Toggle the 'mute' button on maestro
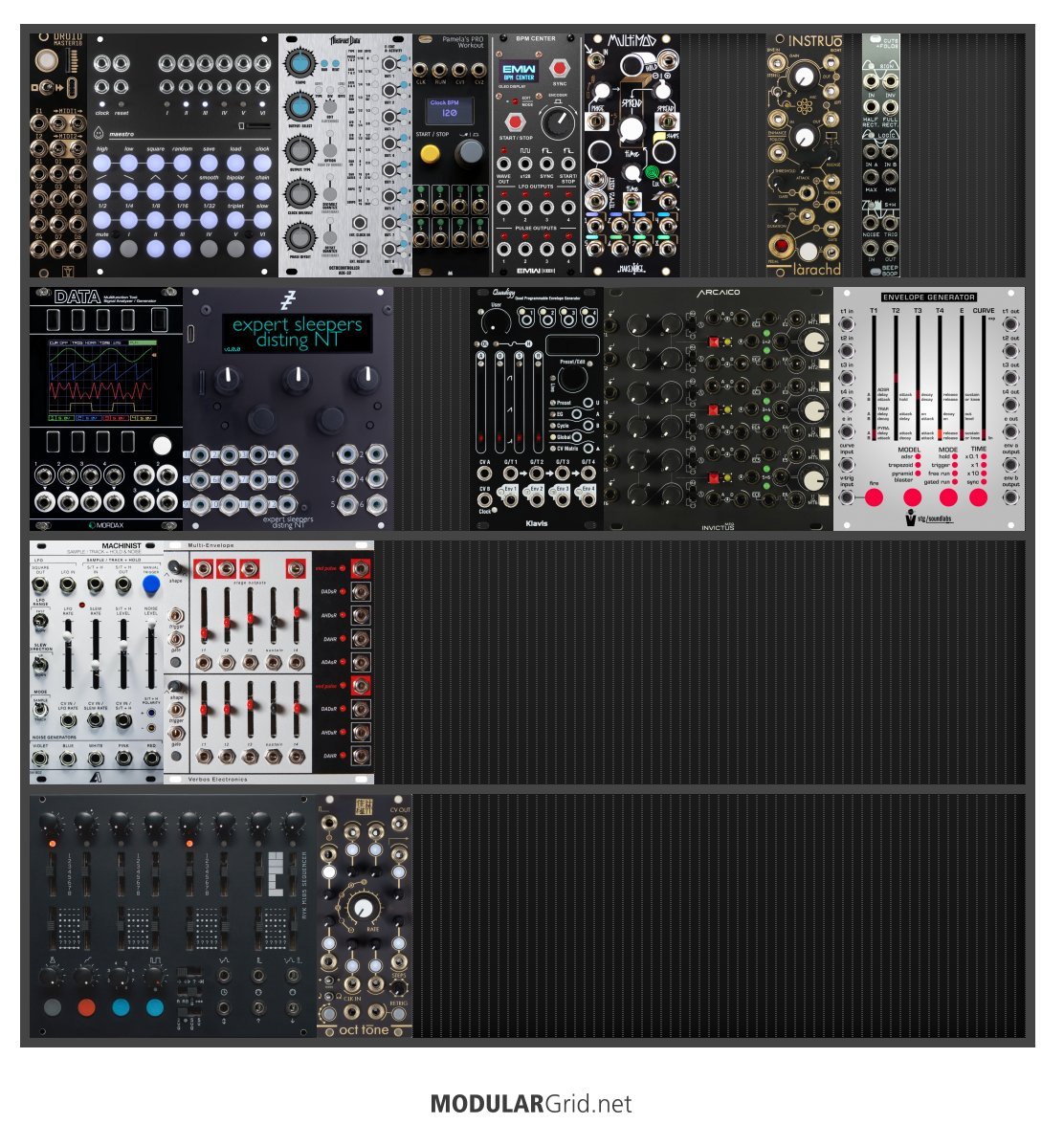The height and width of the screenshot is (1124, 1064). coord(101,249)
